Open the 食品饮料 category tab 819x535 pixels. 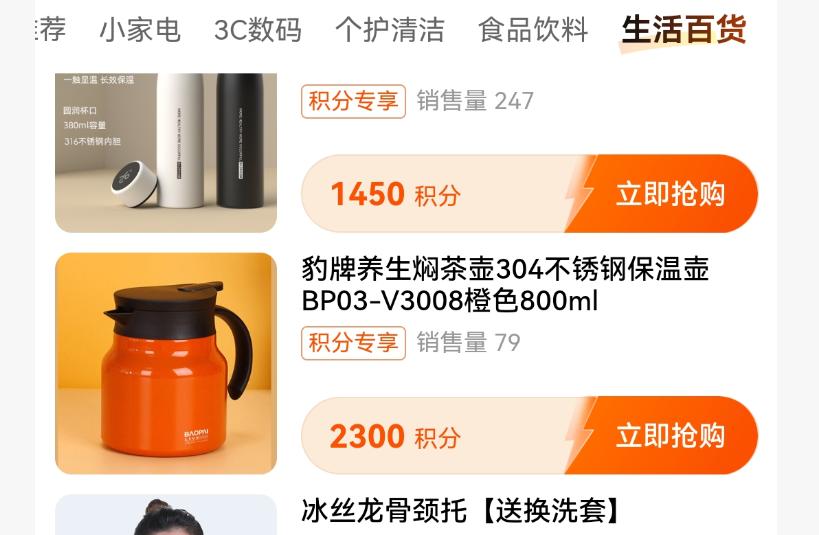[533, 29]
